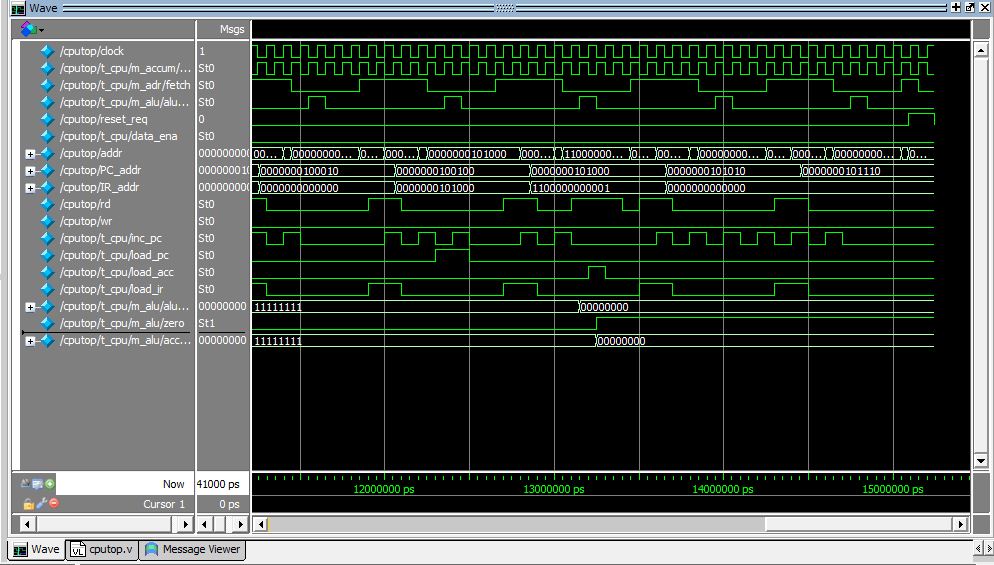Select the /cputop/IR_addr signal name
The height and width of the screenshot is (565, 994).
tap(99, 188)
